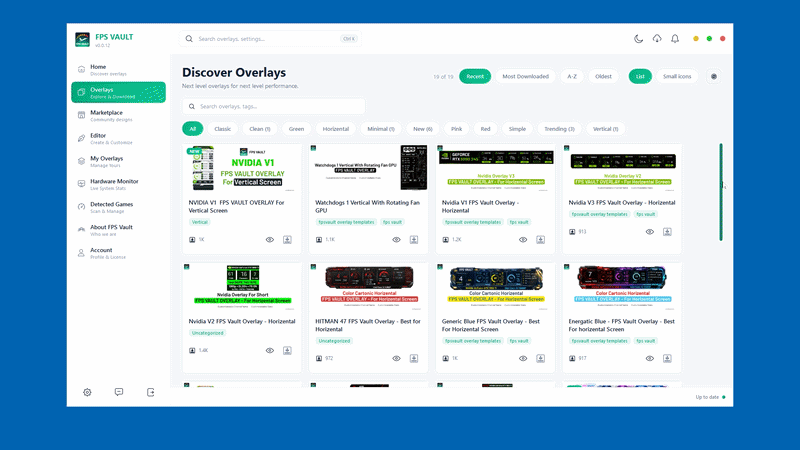This screenshot has width=800, height=450.
Task: Sort overlays by Most Downloaded
Action: coord(526,77)
